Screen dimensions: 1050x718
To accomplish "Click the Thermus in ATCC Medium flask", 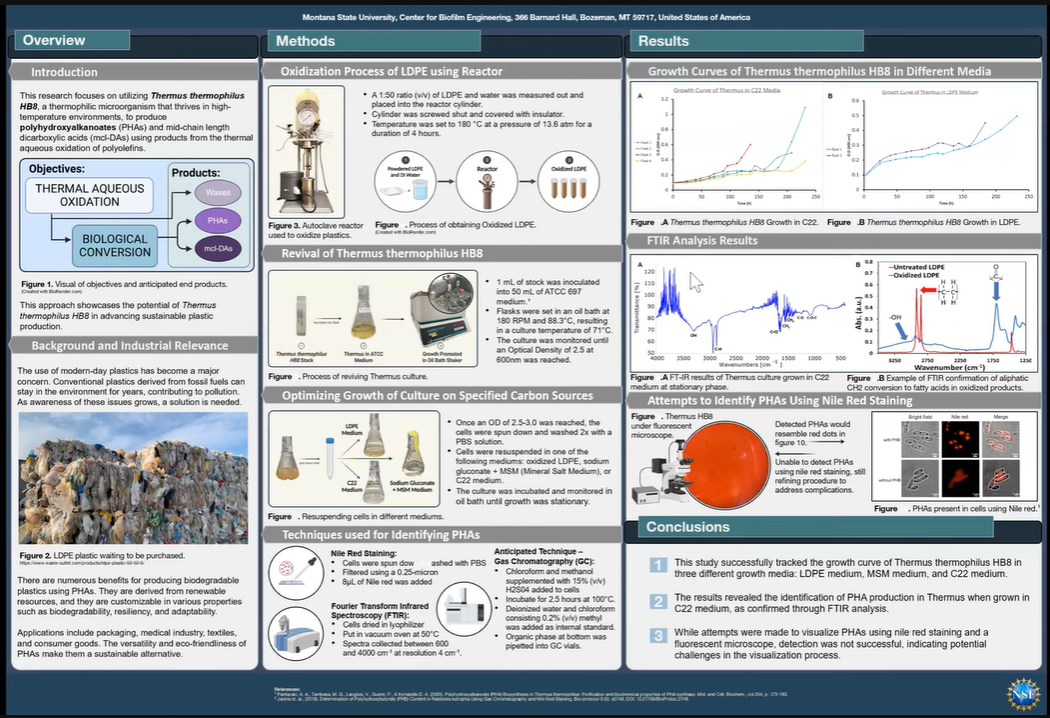I will point(364,313).
